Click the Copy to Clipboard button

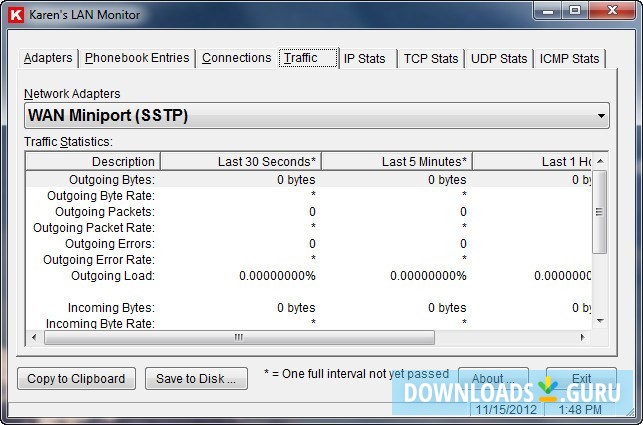coord(76,378)
